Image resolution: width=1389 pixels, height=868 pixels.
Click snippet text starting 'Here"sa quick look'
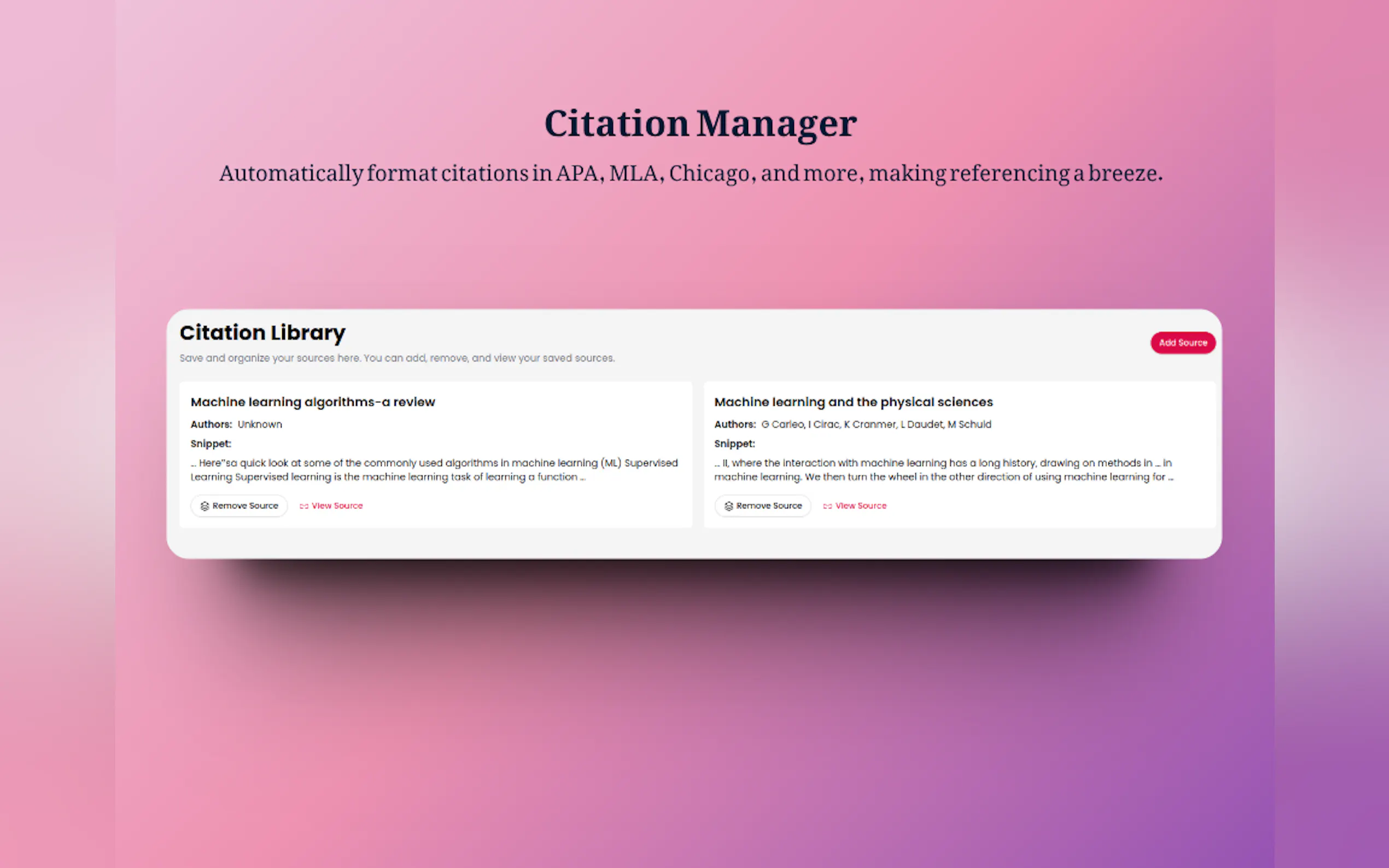(x=434, y=470)
